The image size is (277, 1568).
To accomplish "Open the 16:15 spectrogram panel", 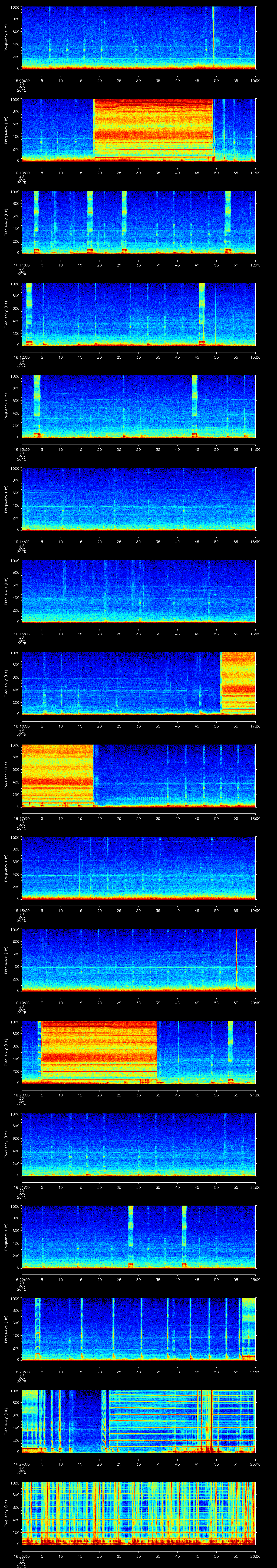I will click(138, 590).
